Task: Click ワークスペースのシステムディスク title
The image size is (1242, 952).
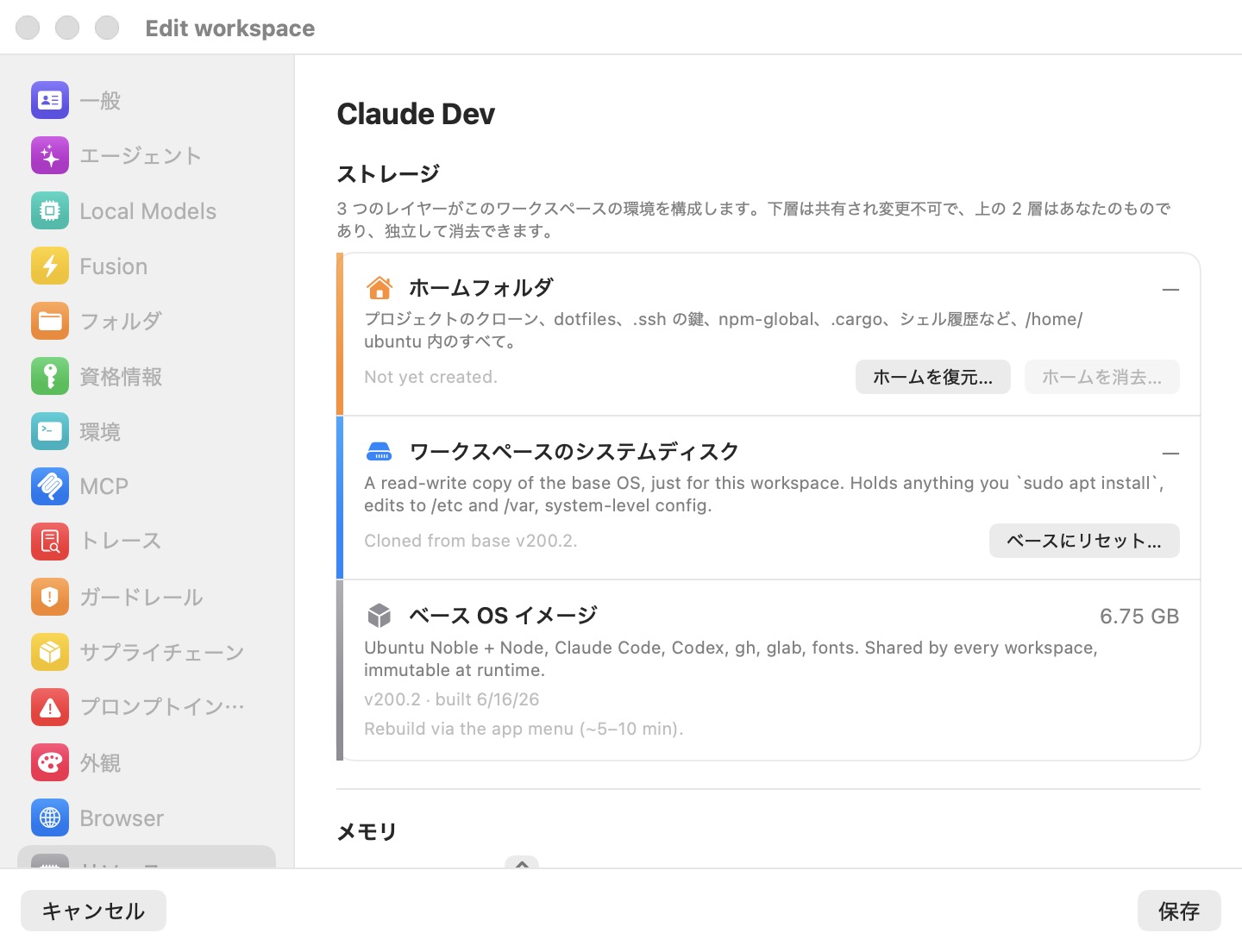Action: pyautogui.click(x=574, y=451)
